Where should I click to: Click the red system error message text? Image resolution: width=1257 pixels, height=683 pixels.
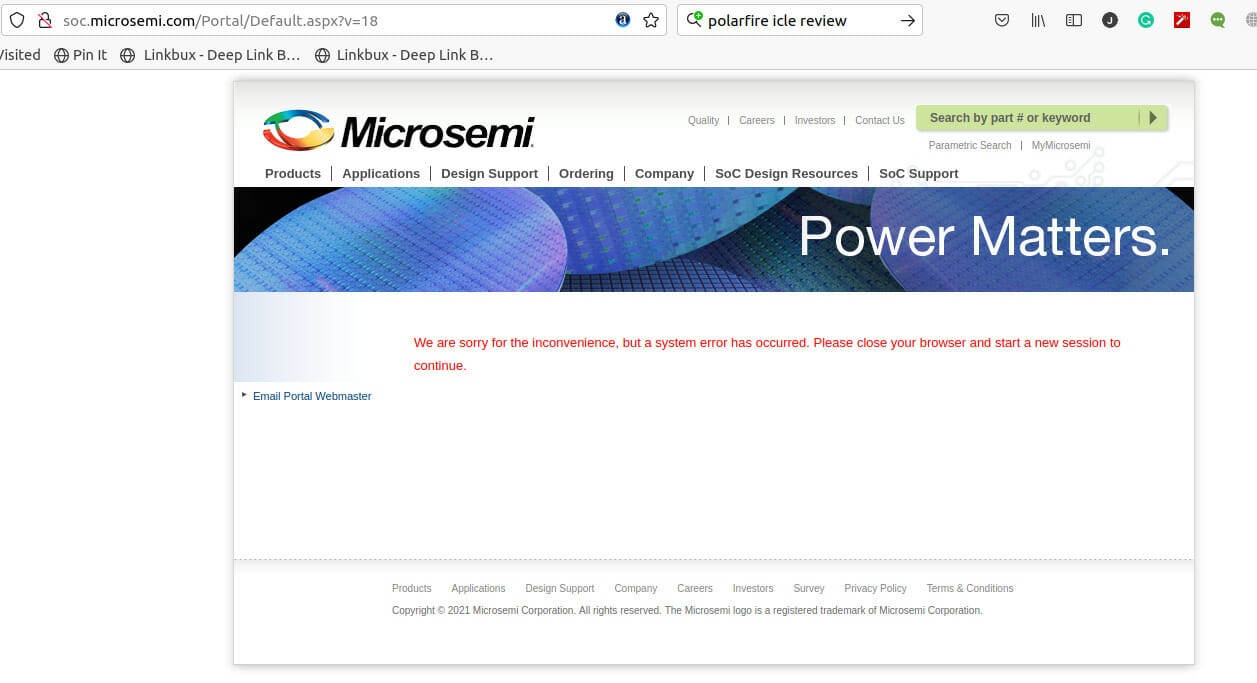point(767,354)
